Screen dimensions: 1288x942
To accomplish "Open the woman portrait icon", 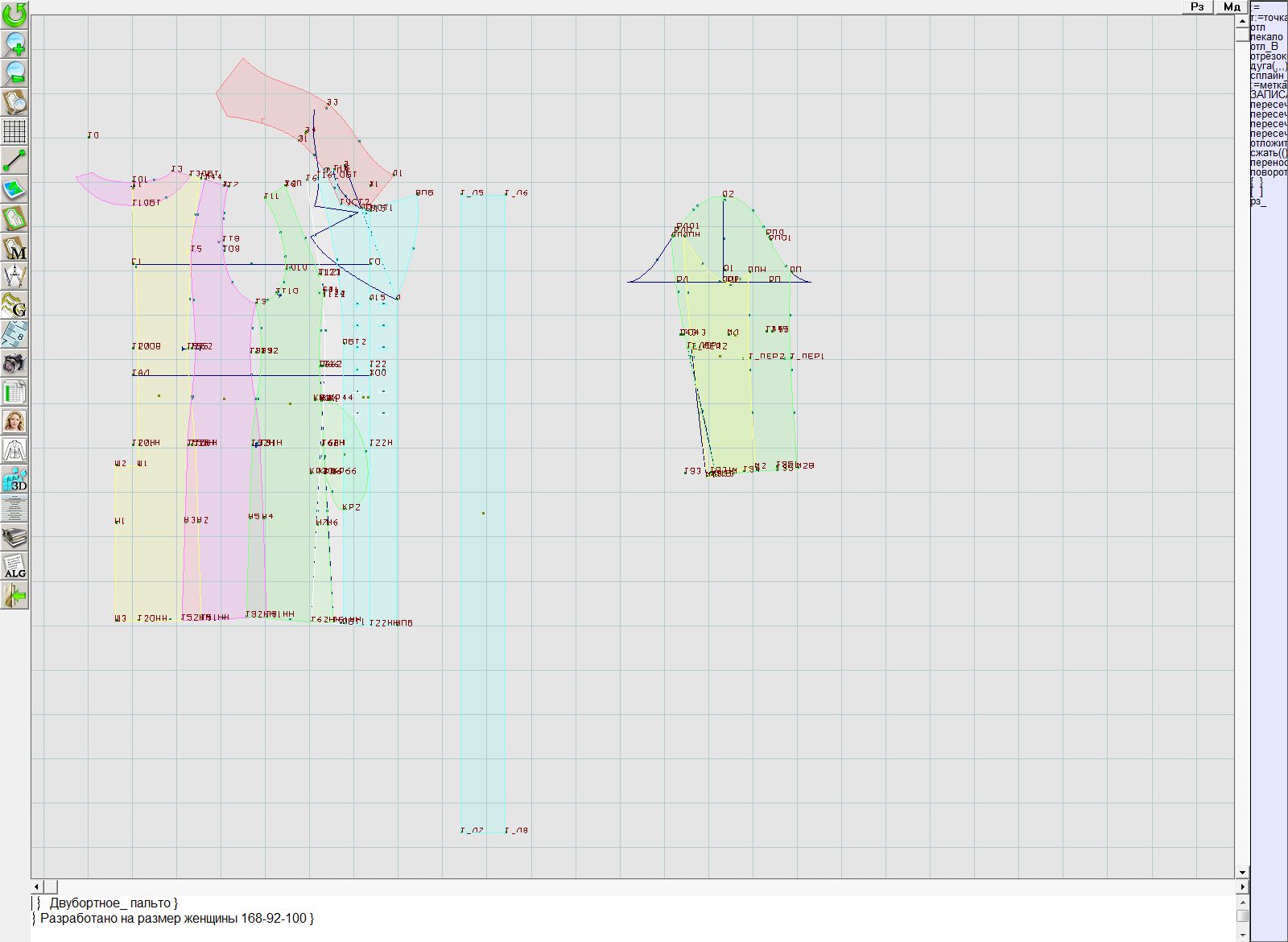I will coord(14,421).
